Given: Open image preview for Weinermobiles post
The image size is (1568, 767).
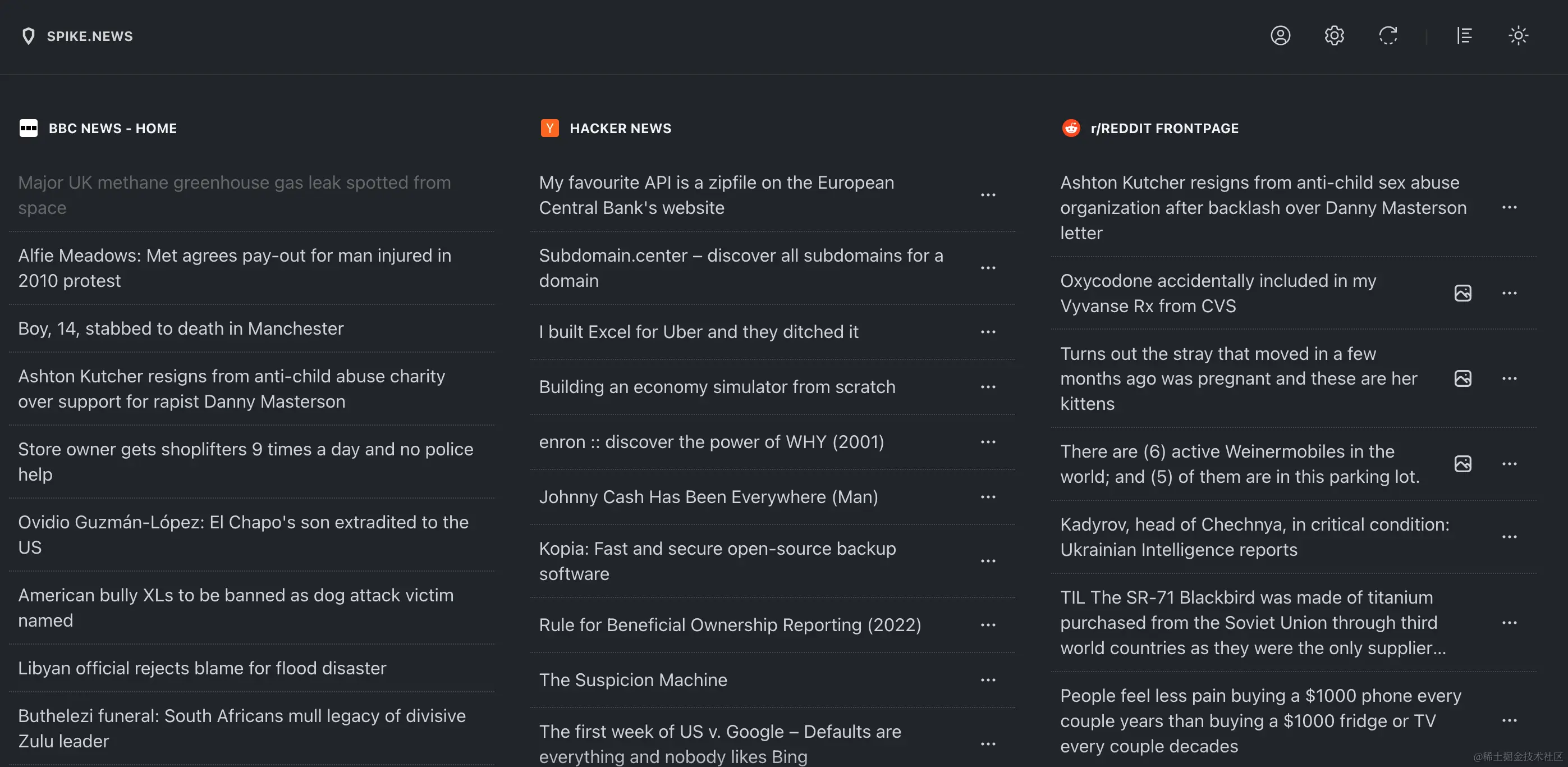Looking at the screenshot, I should (x=1462, y=464).
